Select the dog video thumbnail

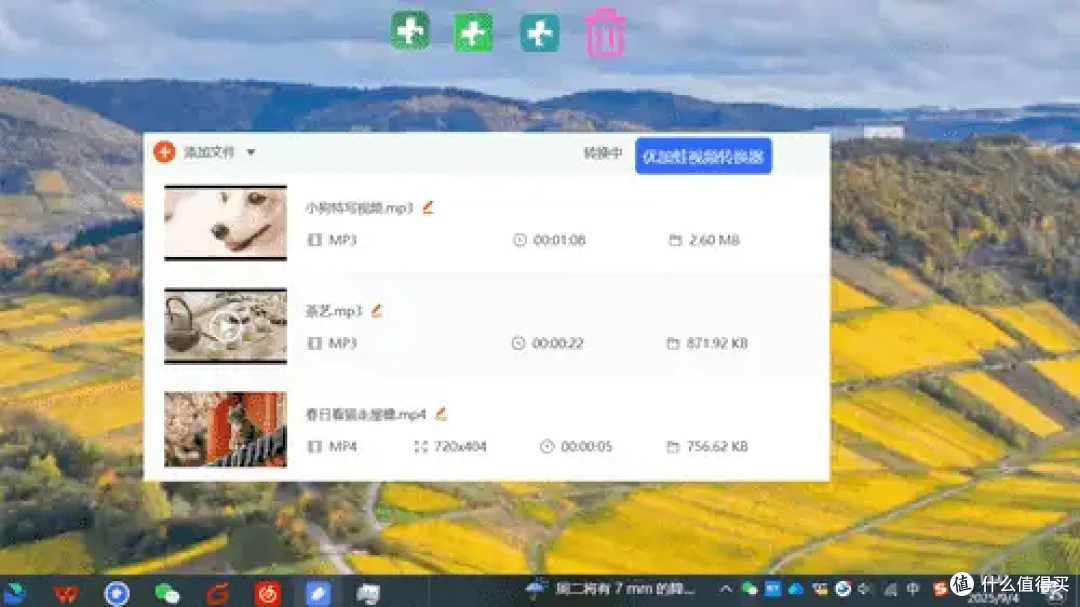click(225, 223)
